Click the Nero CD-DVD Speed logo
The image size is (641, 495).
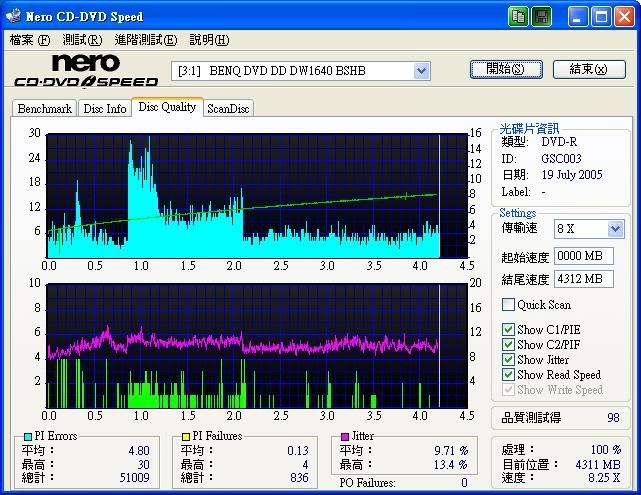coord(86,71)
